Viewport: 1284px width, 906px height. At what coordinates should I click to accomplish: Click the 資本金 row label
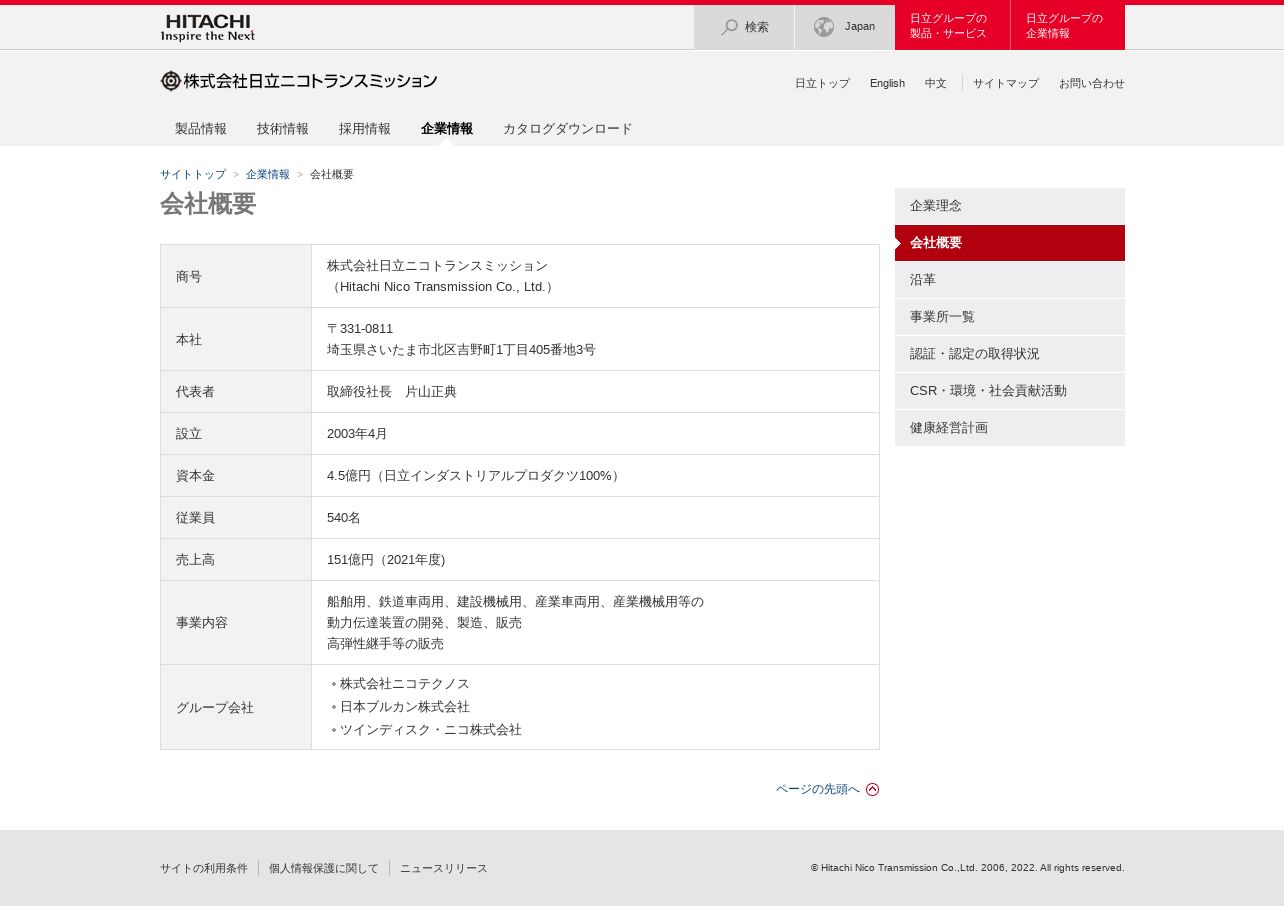click(195, 476)
